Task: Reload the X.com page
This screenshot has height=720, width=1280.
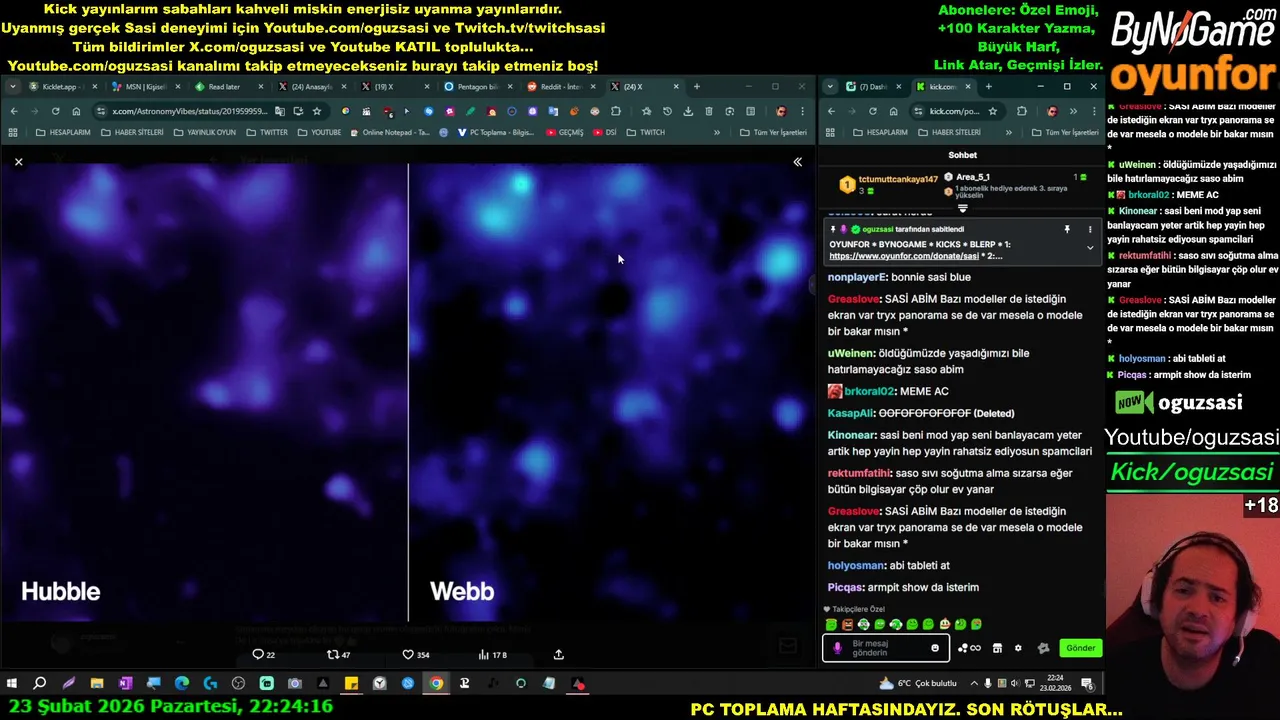Action: click(55, 111)
